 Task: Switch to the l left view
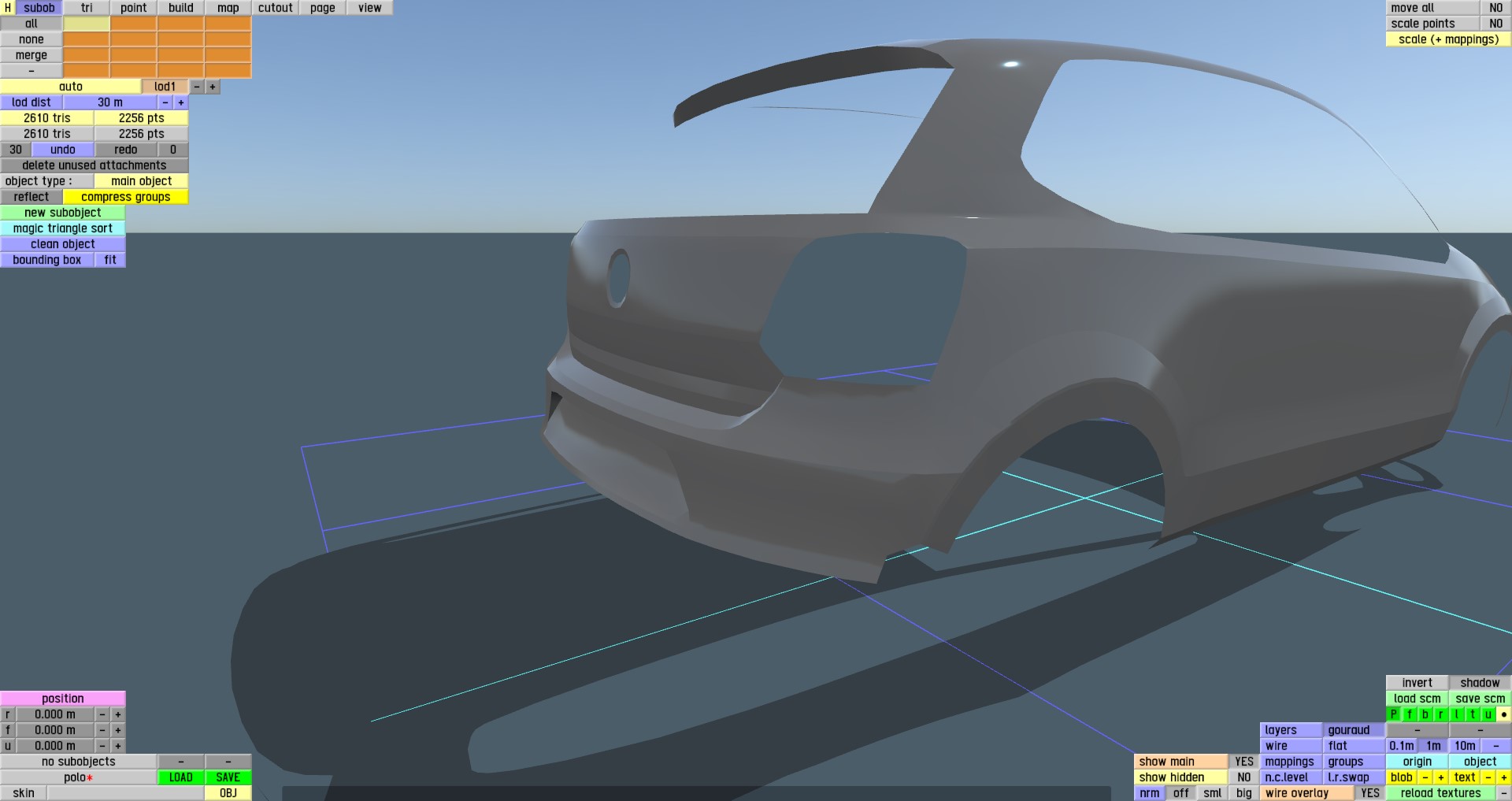pos(1457,714)
